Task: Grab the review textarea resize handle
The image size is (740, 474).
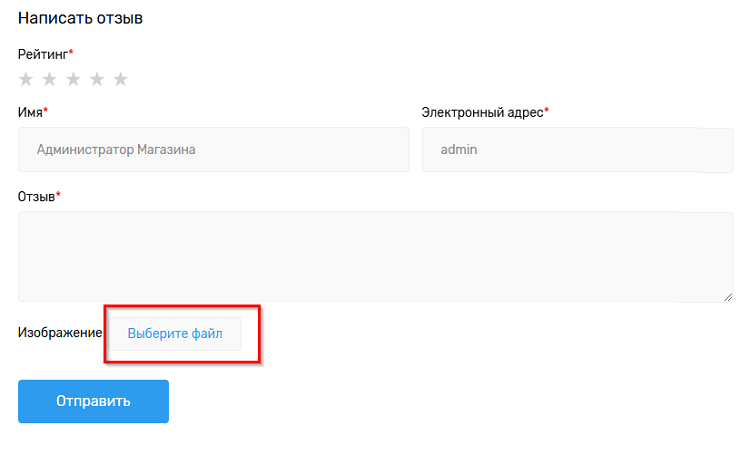Action: (728, 296)
